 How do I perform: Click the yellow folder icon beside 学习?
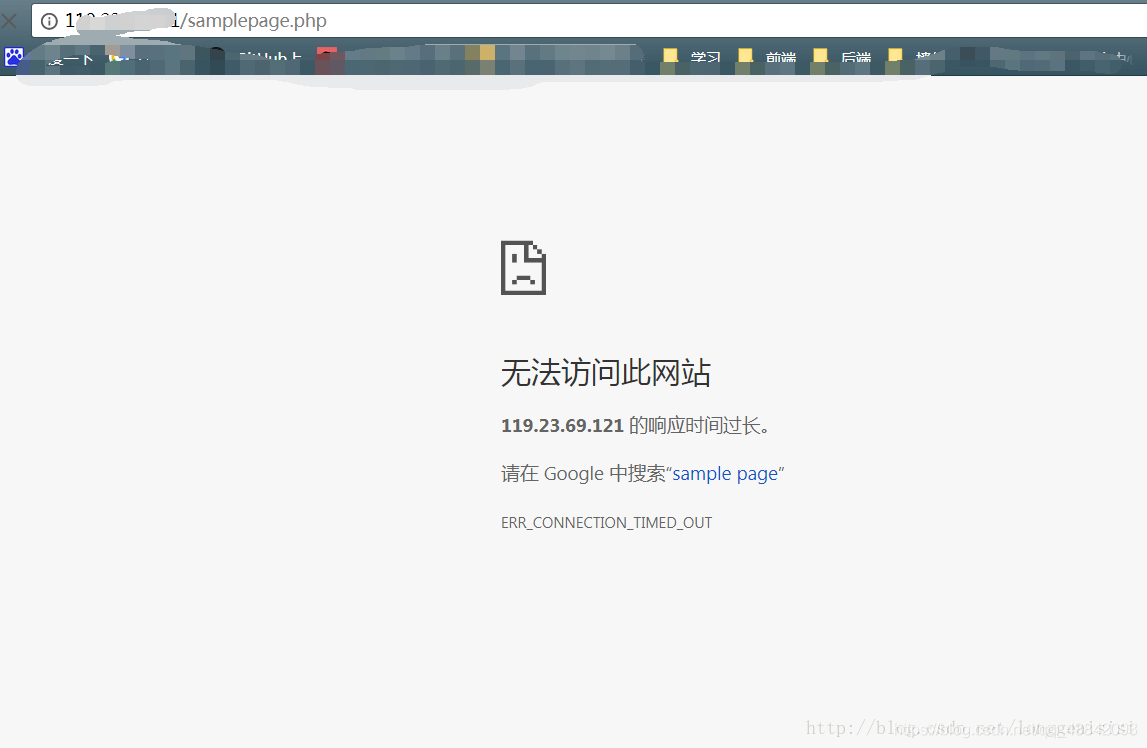[670, 57]
